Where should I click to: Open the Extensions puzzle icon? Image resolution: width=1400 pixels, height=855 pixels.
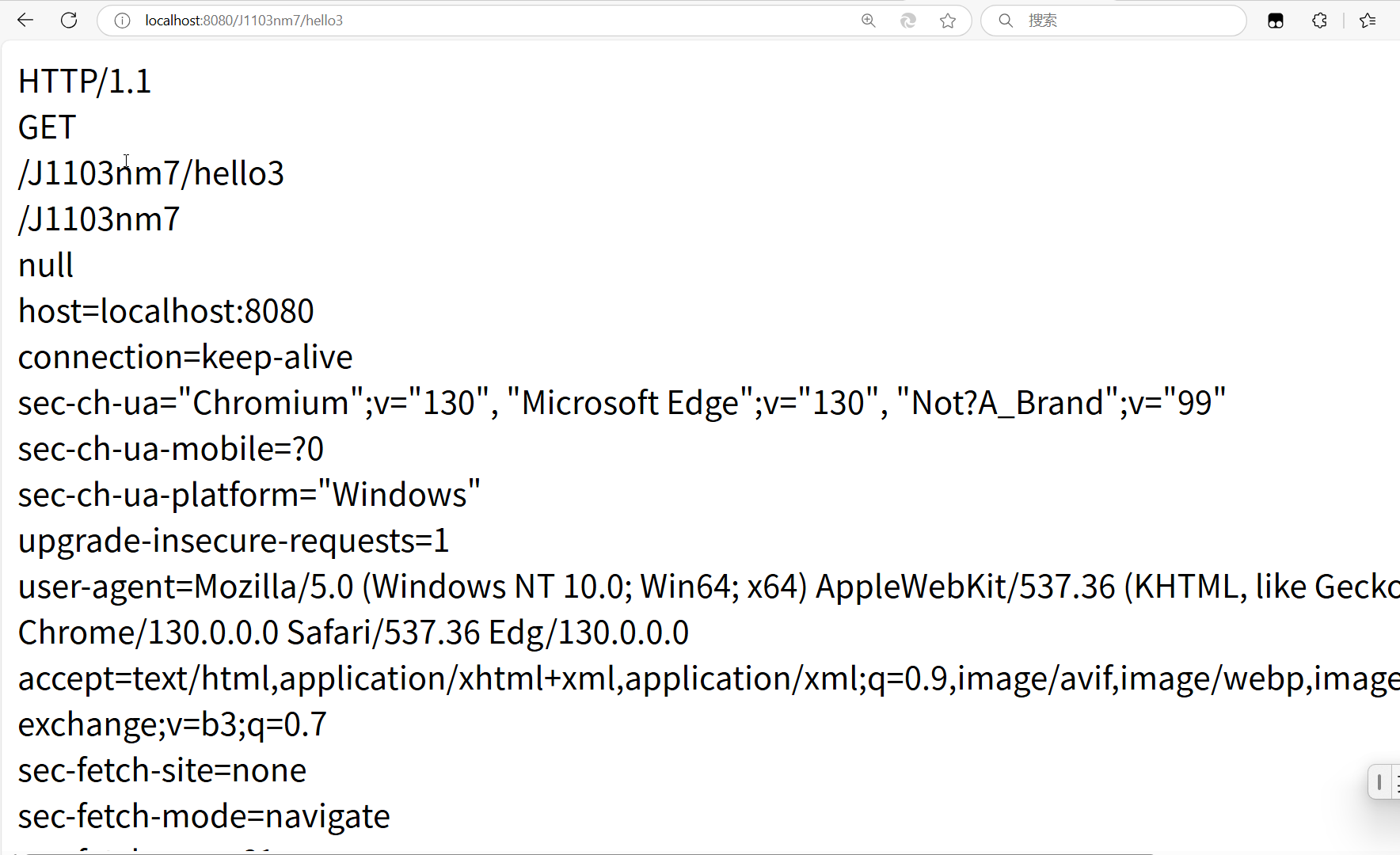pos(1319,21)
